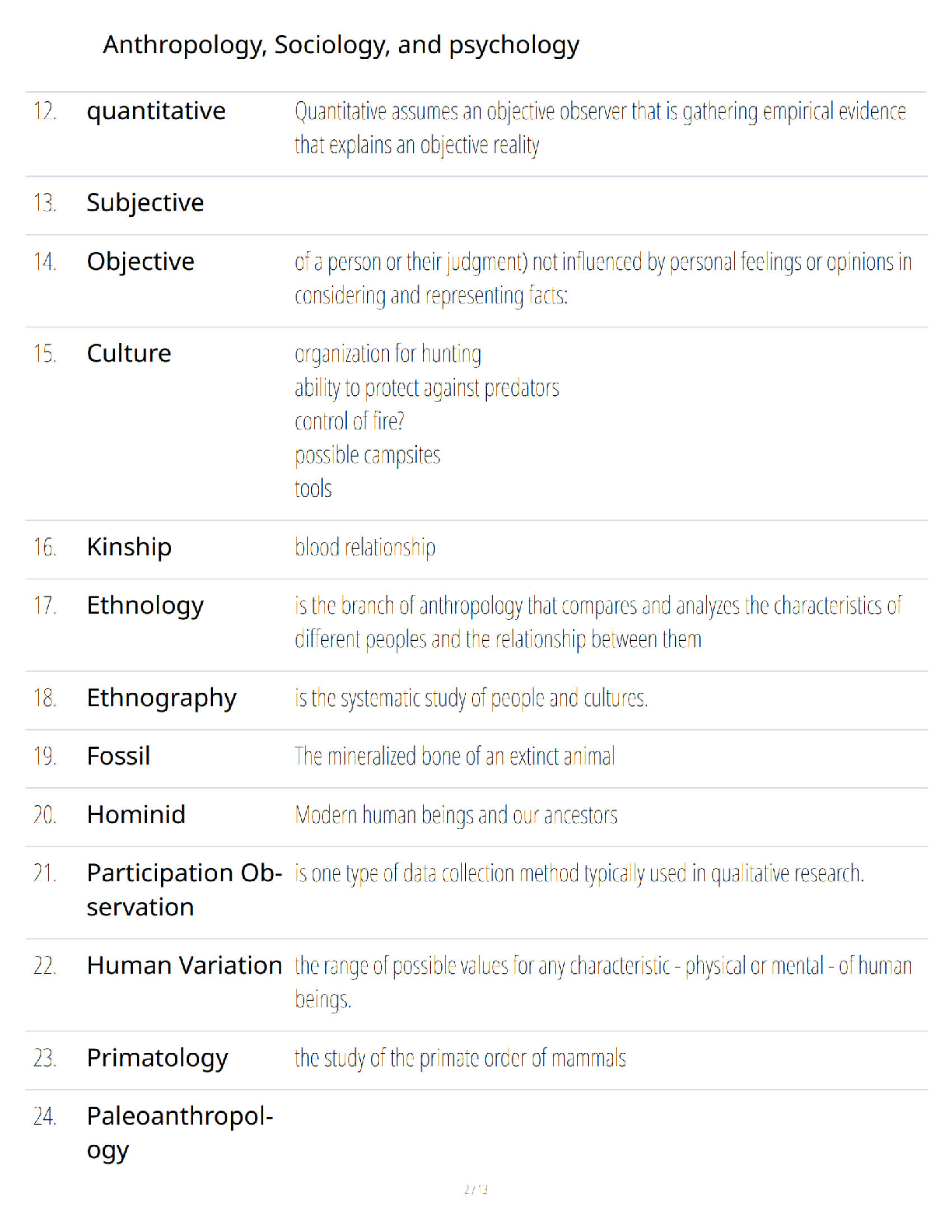Select the Paleoanthropology term
Image resolution: width=952 pixels, height=1232 pixels.
[x=180, y=1133]
